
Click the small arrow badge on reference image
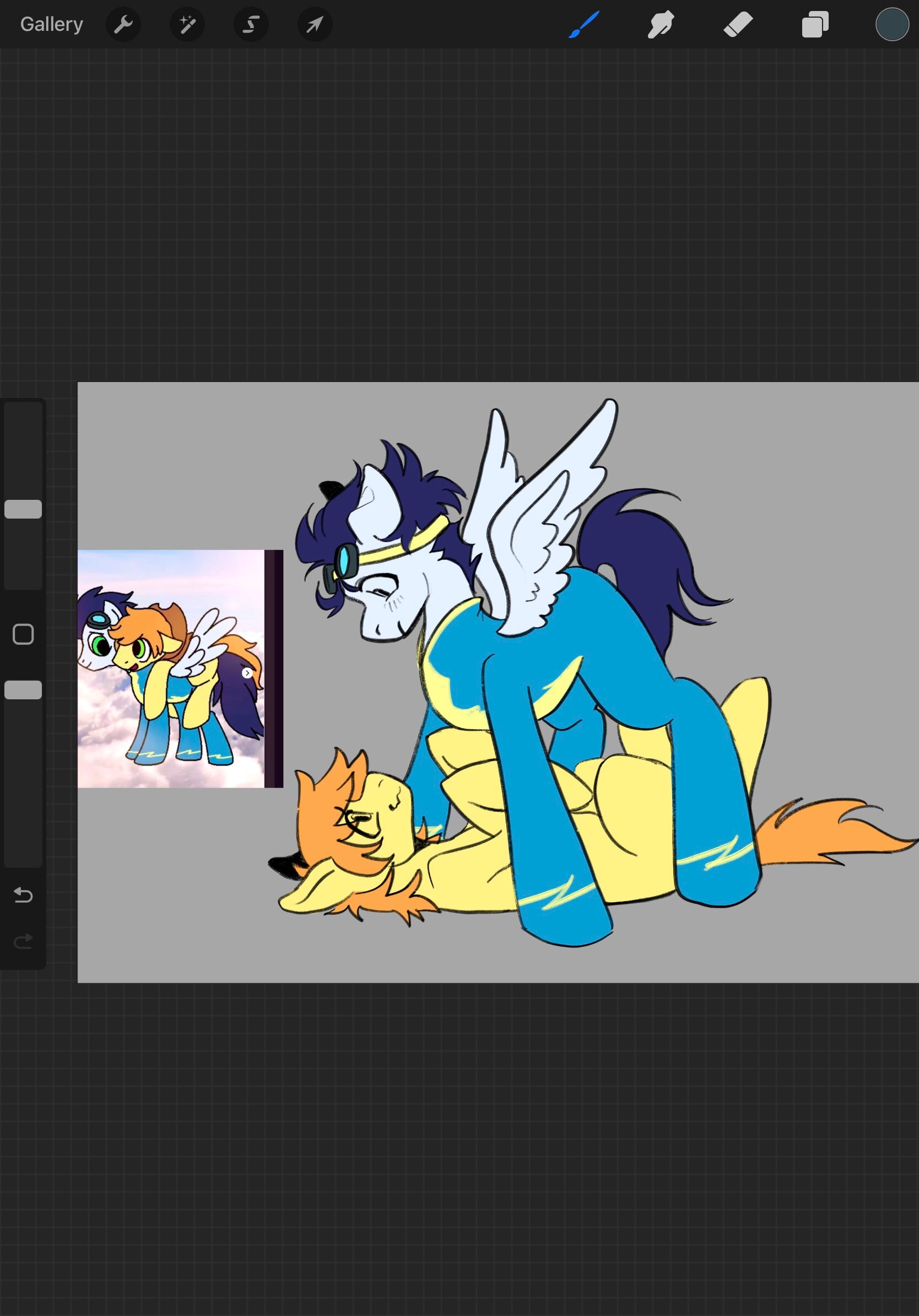coord(247,673)
